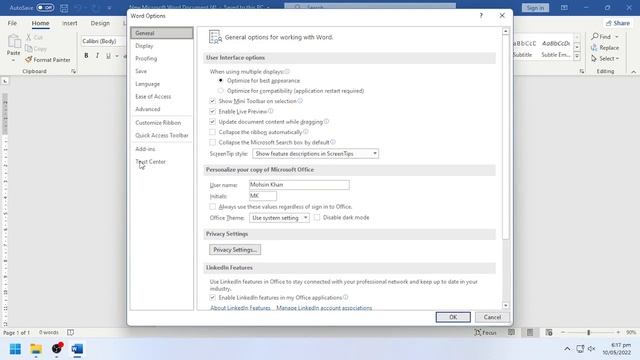Click the Cancel button
Screen dimensions: 640x360
(492, 317)
